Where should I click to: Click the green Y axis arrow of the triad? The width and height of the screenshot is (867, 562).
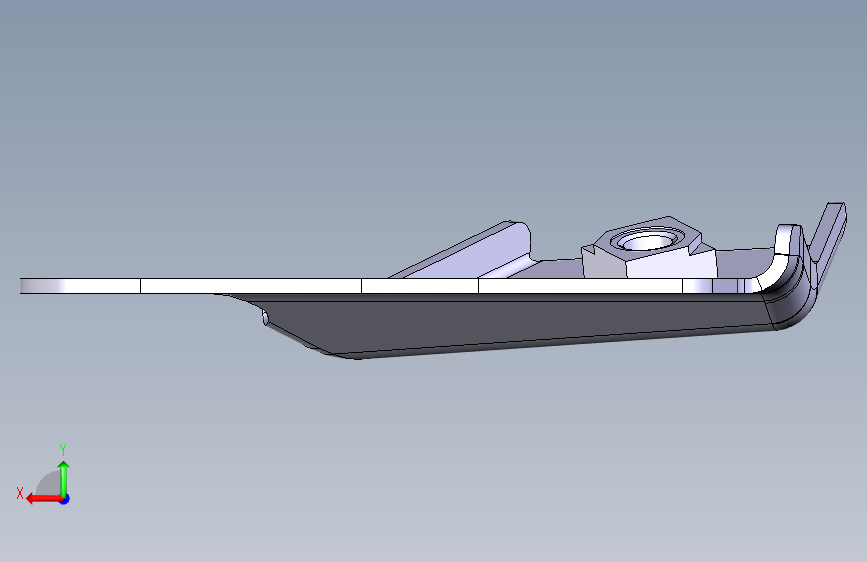tap(64, 478)
